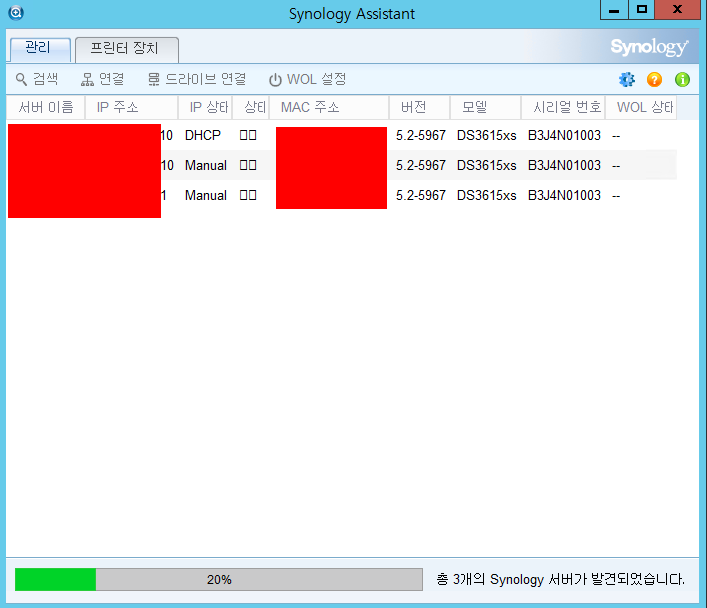
Task: Sort by 시리얼 번호 column header
Action: [563, 107]
